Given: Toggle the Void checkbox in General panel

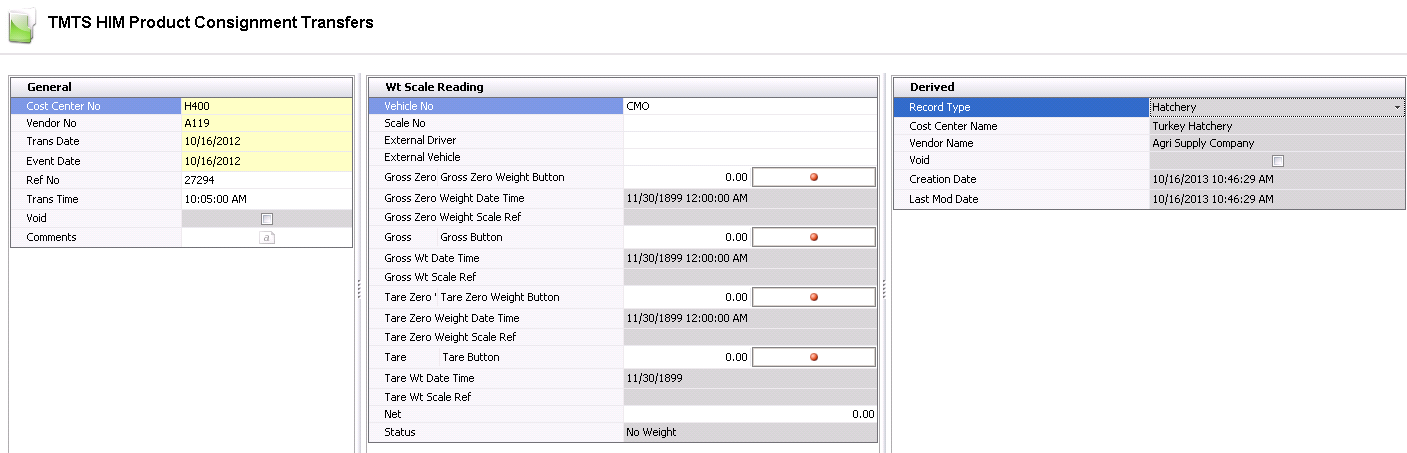Looking at the screenshot, I should [x=266, y=219].
